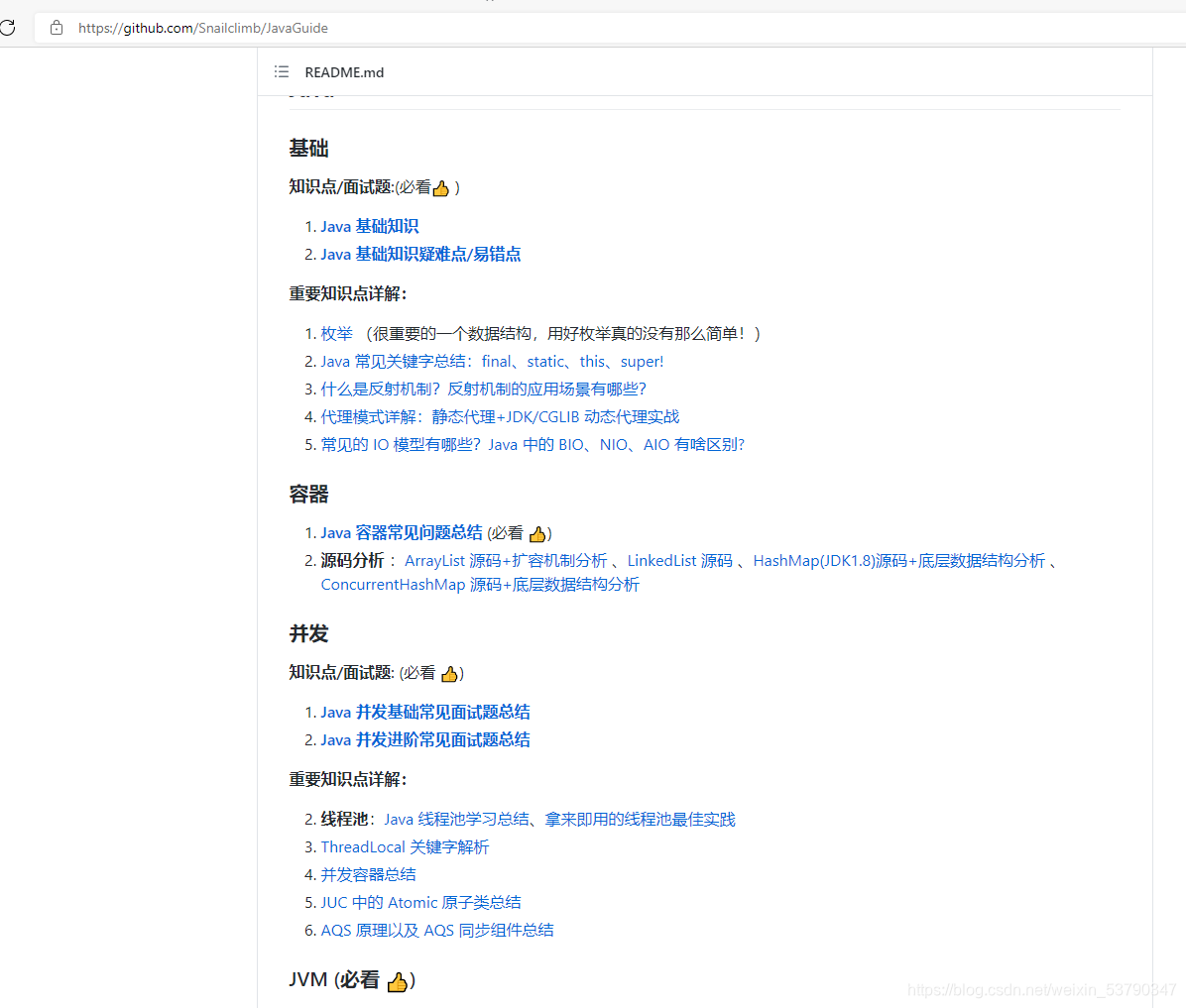1186x1008 pixels.
Task: Open the 常见的 IO 模型 link
Action: tap(531, 444)
